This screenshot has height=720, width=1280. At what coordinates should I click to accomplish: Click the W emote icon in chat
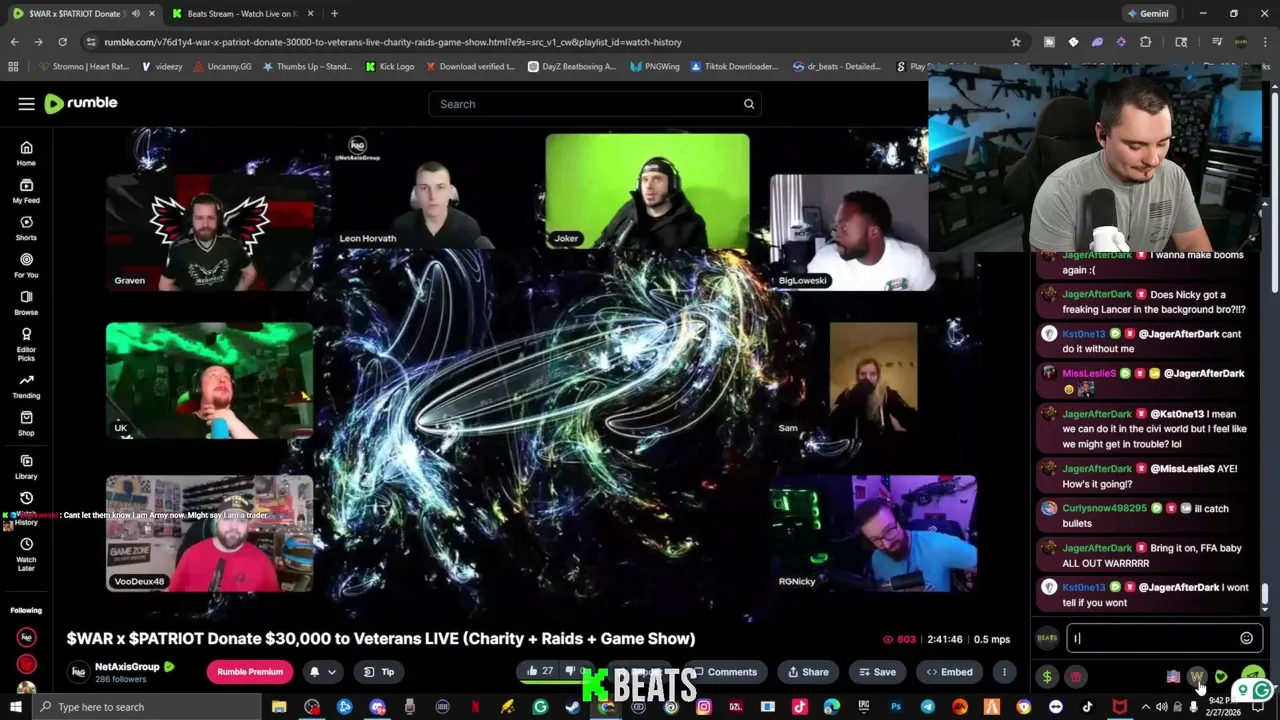(1197, 677)
